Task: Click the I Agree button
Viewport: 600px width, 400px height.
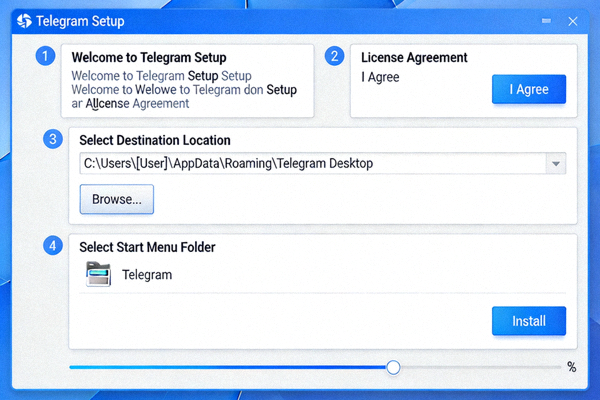Action: pyautogui.click(x=529, y=89)
